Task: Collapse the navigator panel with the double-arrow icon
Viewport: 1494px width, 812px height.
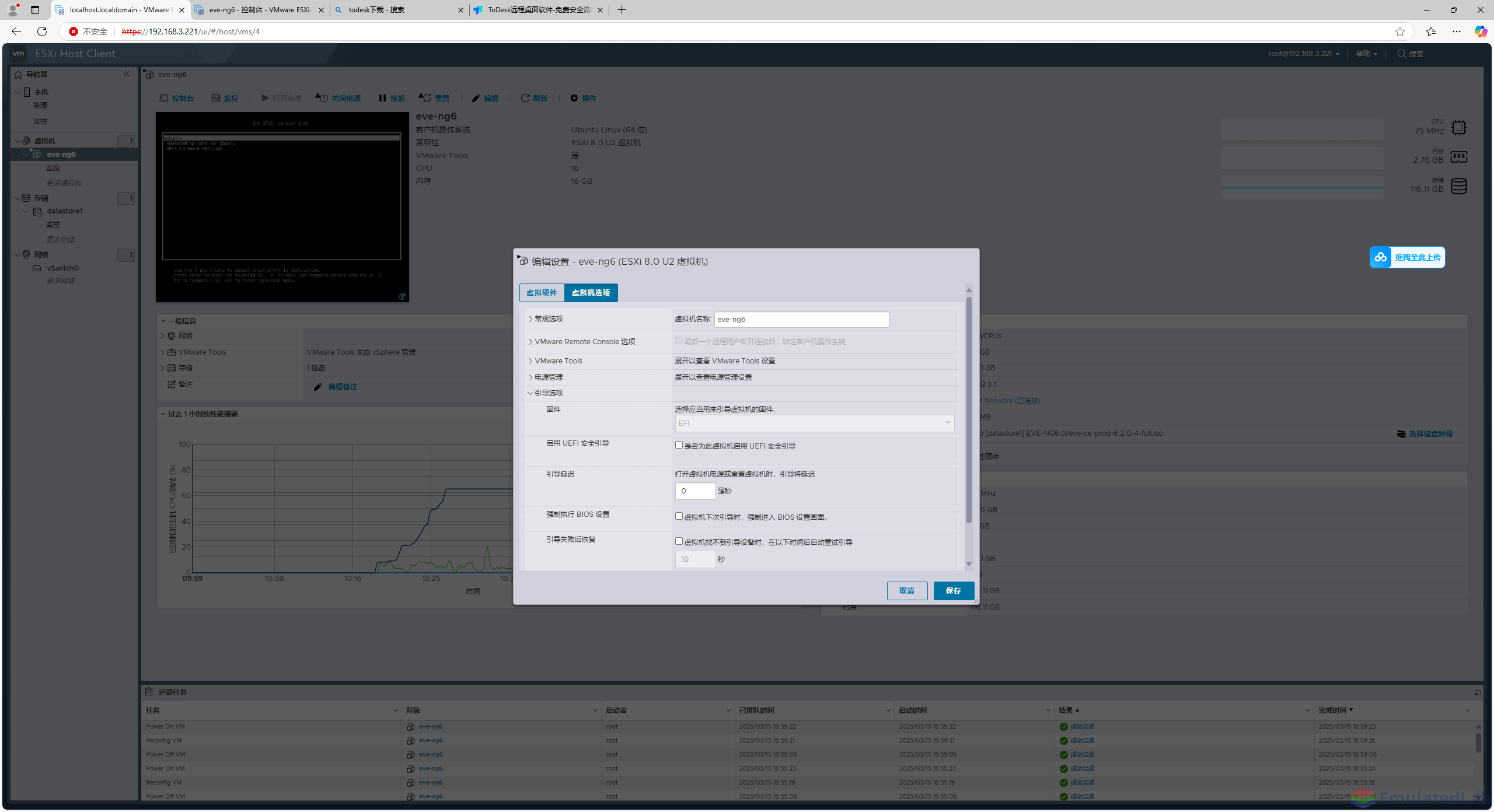Action: [127, 73]
